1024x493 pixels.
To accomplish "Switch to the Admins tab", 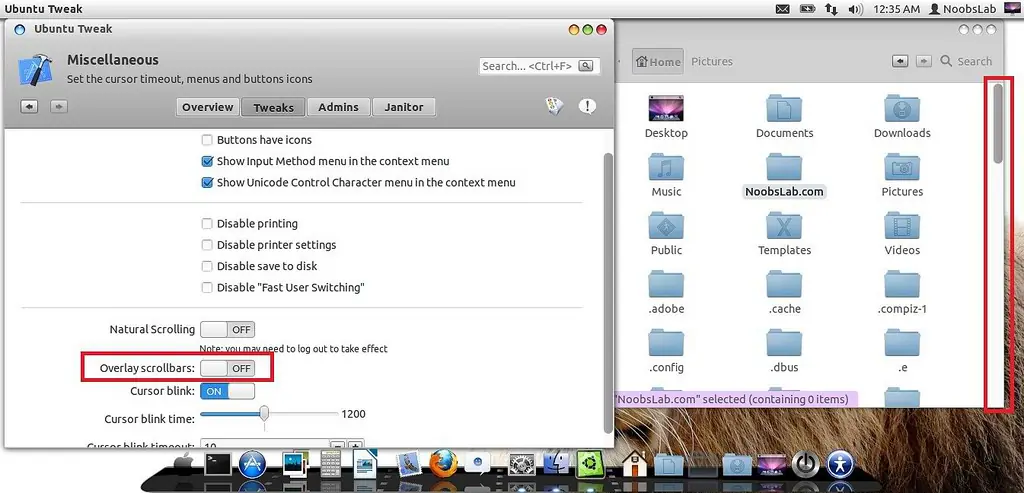I will tap(338, 107).
